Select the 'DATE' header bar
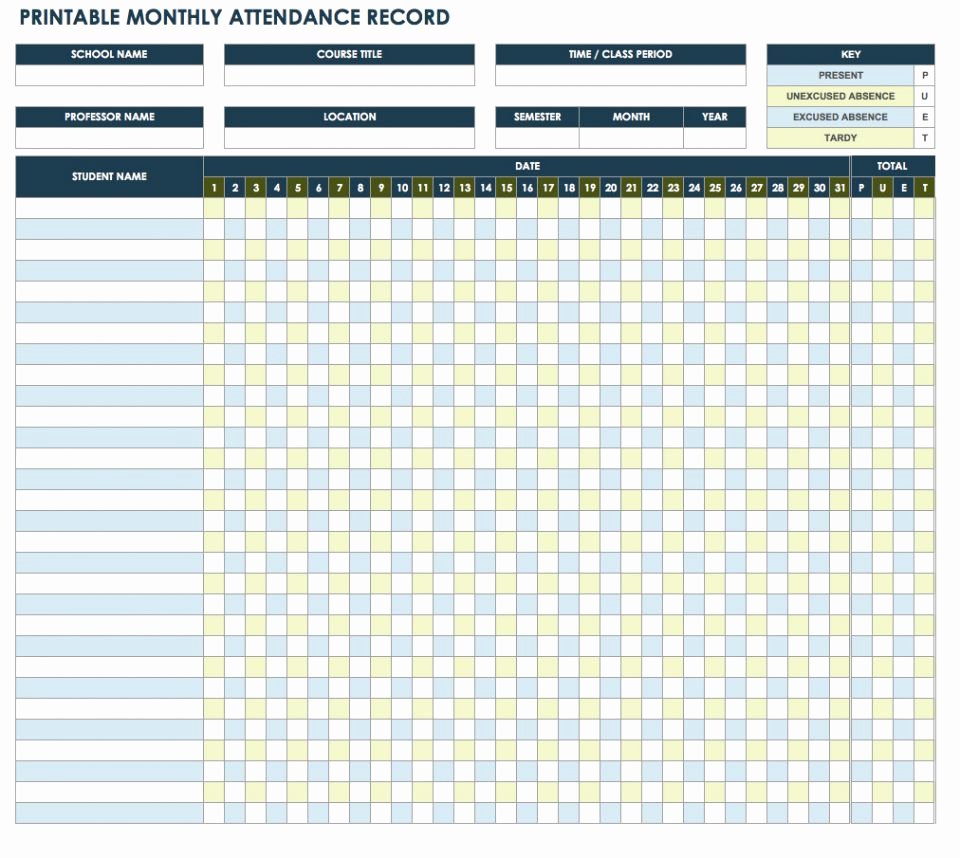 coord(527,166)
